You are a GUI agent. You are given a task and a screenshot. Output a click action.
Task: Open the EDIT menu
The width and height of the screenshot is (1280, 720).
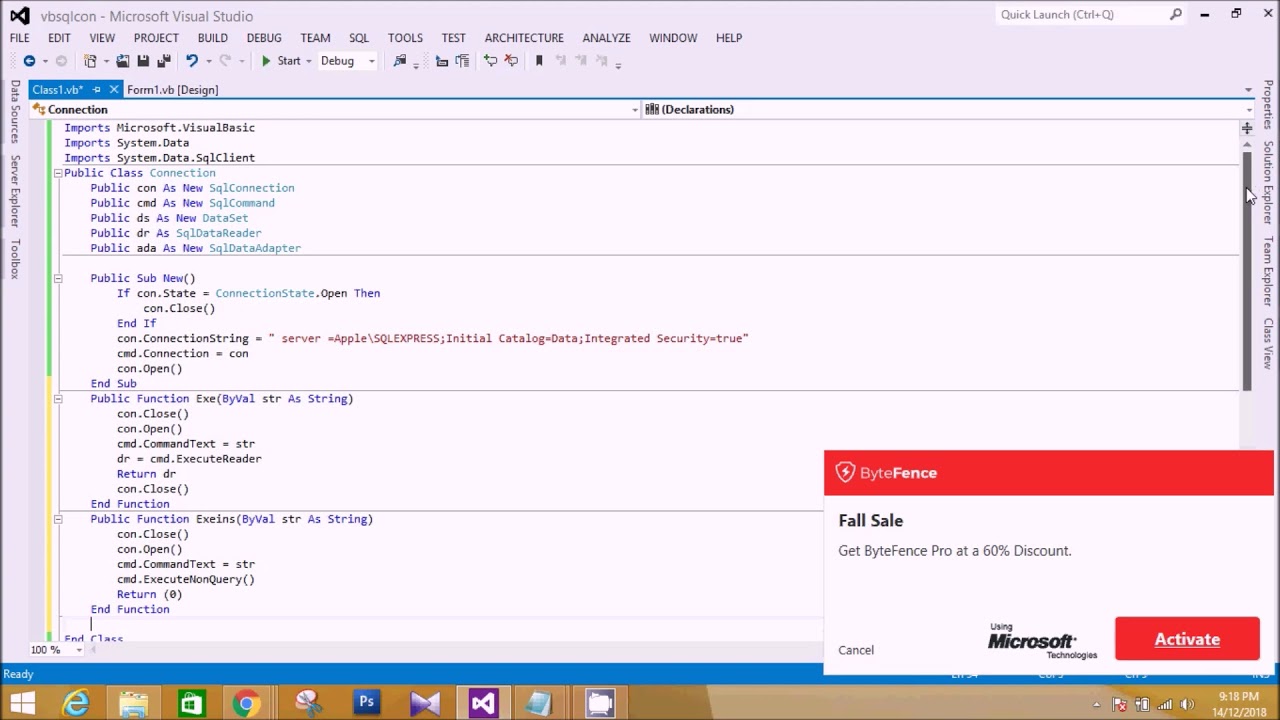click(x=59, y=38)
